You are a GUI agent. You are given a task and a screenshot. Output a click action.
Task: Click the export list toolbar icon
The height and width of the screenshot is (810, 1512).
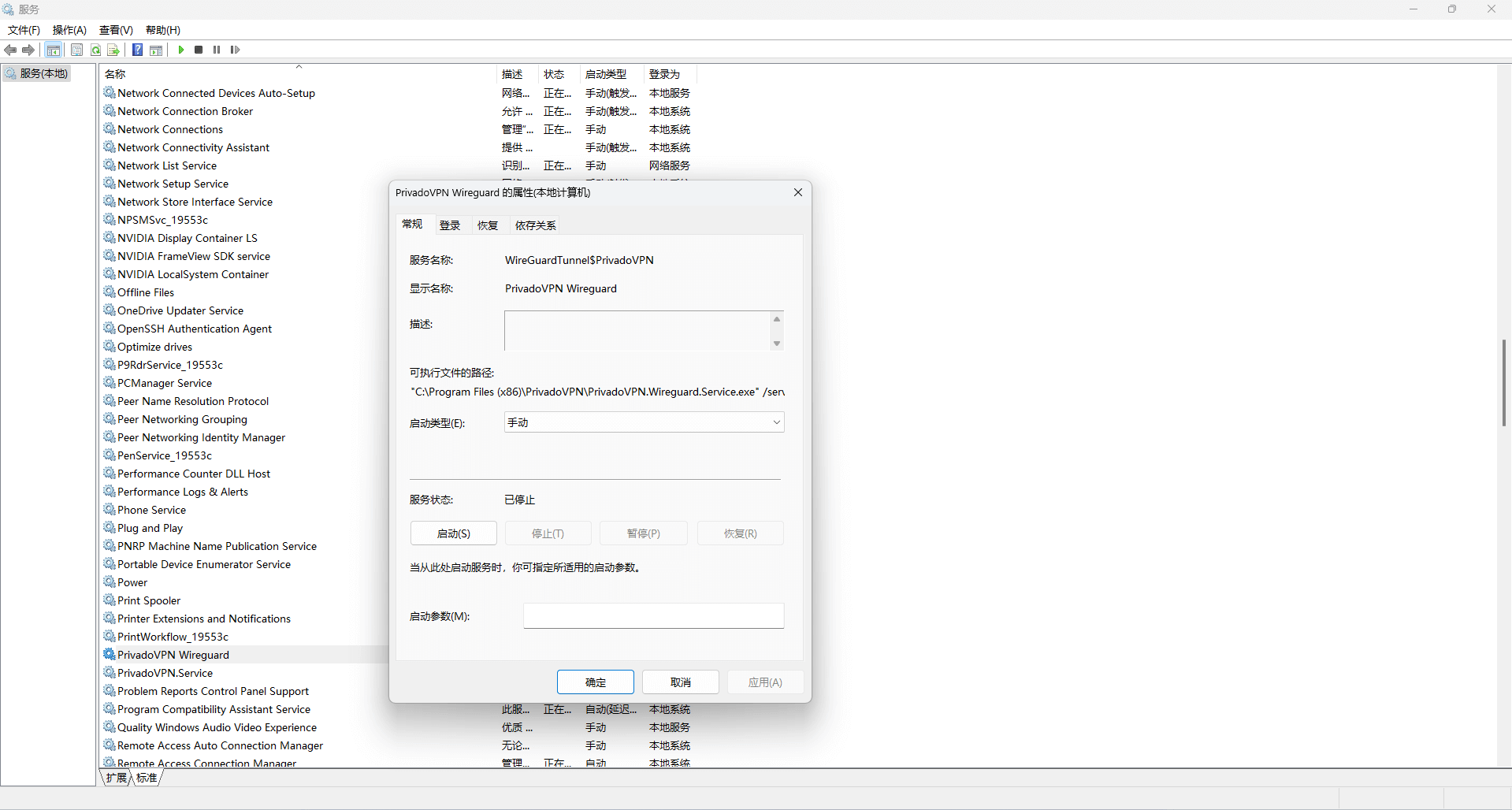click(113, 50)
